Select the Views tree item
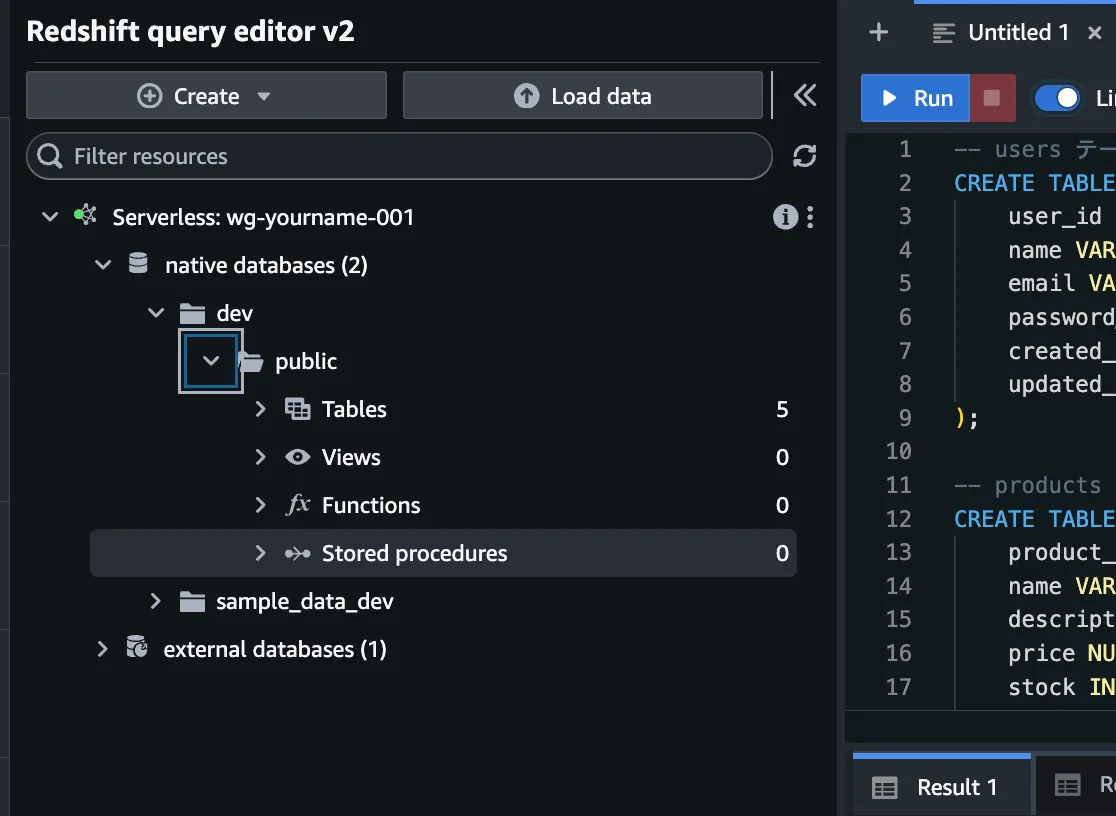This screenshot has height=816, width=1116. 351,457
